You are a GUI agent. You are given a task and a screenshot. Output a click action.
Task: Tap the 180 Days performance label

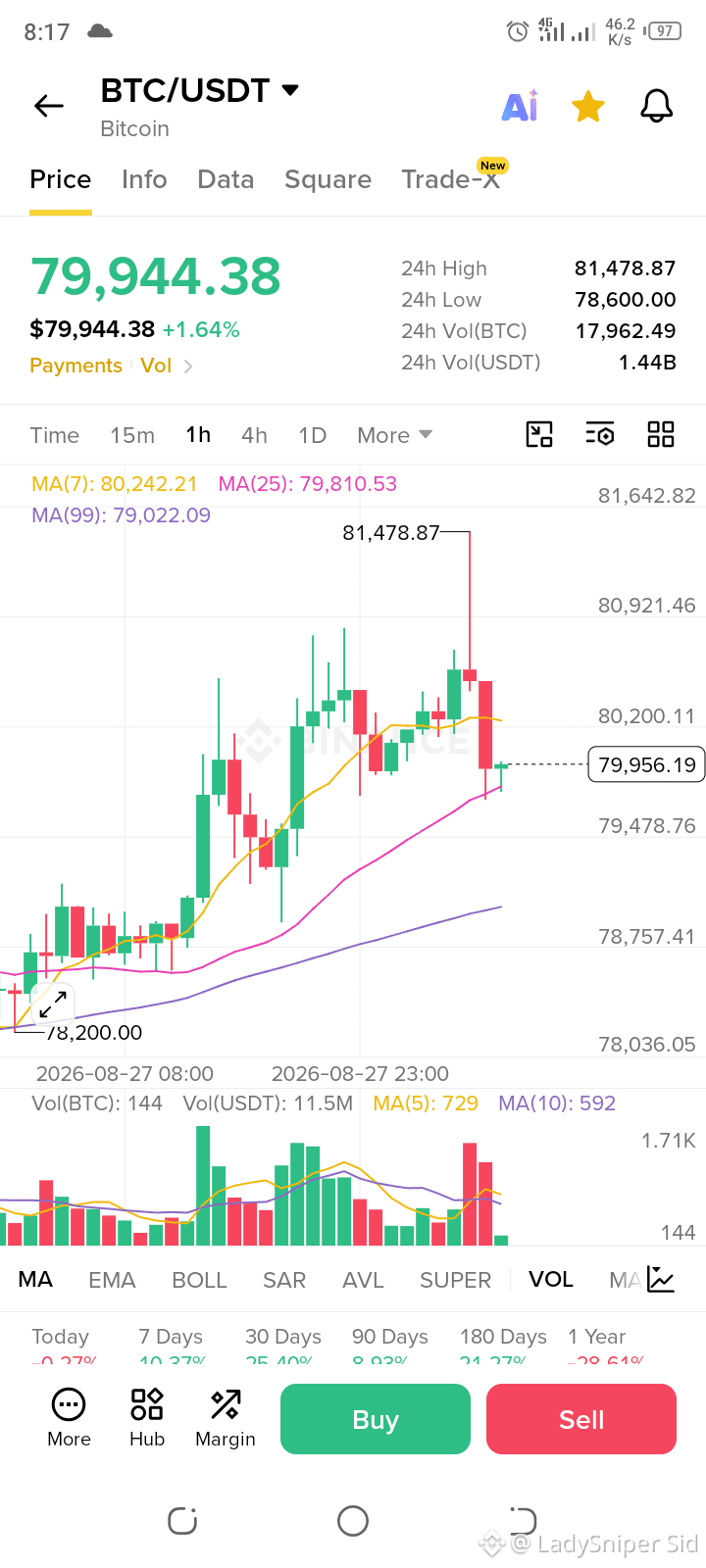point(503,1337)
